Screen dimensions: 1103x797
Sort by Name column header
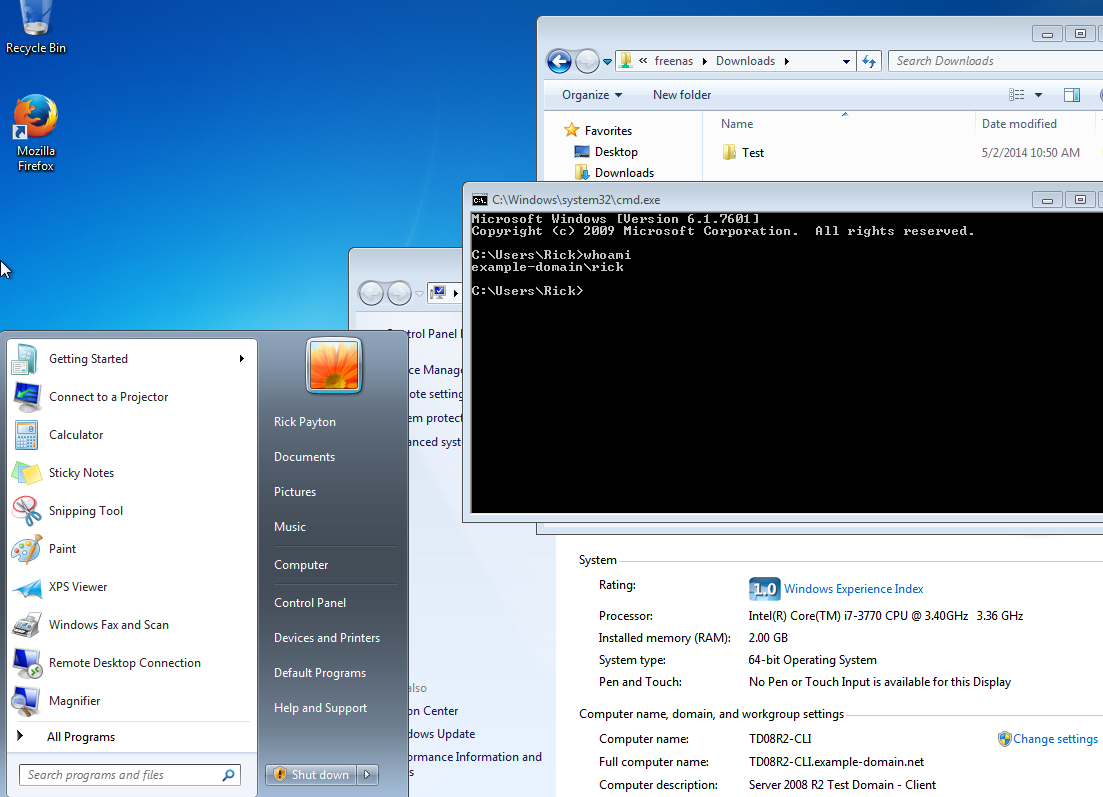(737, 124)
